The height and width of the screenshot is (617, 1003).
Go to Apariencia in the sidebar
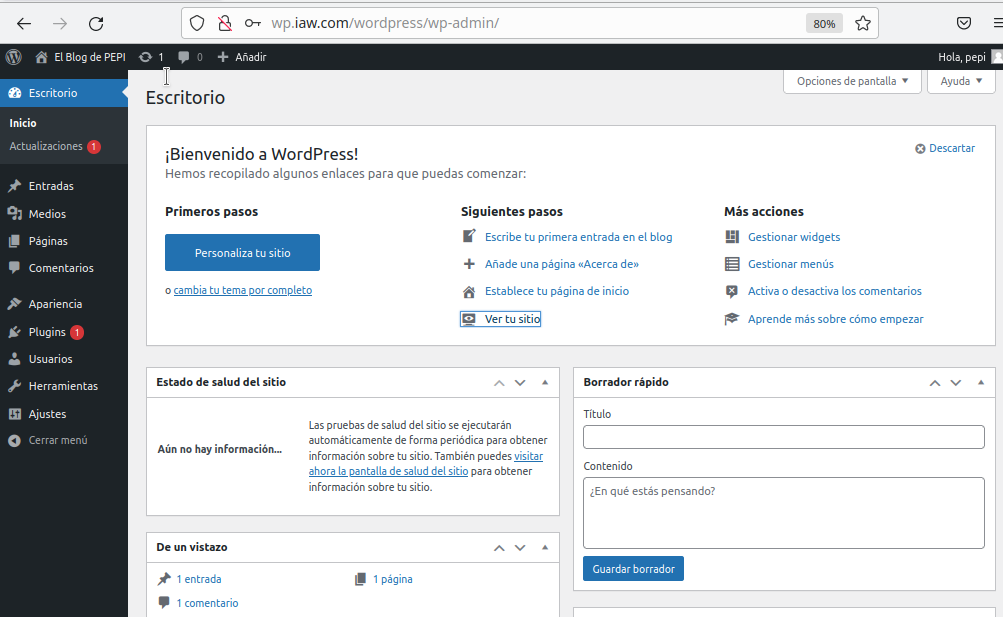[x=55, y=304]
